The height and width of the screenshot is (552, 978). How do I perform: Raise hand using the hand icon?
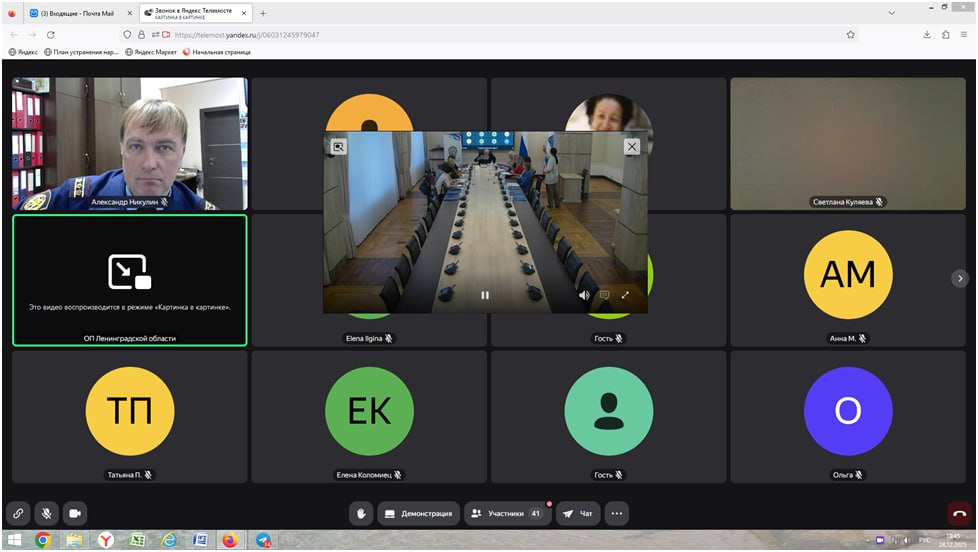(361, 514)
